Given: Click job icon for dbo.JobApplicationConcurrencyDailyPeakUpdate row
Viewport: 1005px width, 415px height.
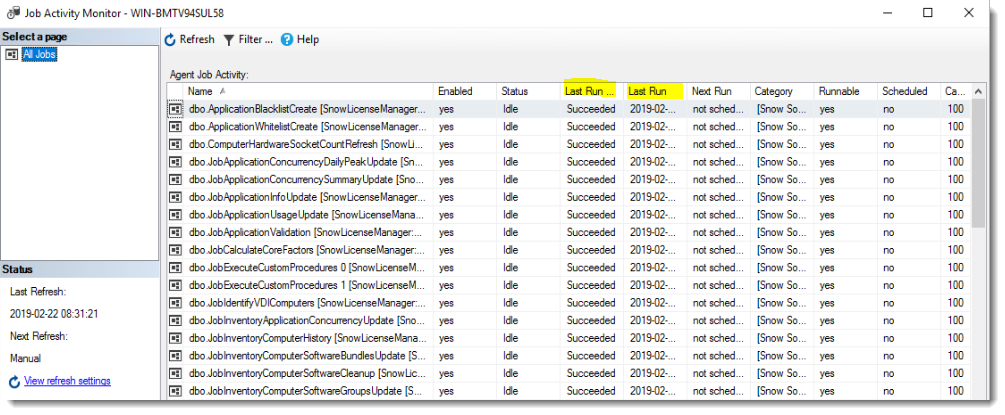Looking at the screenshot, I should pos(175,162).
